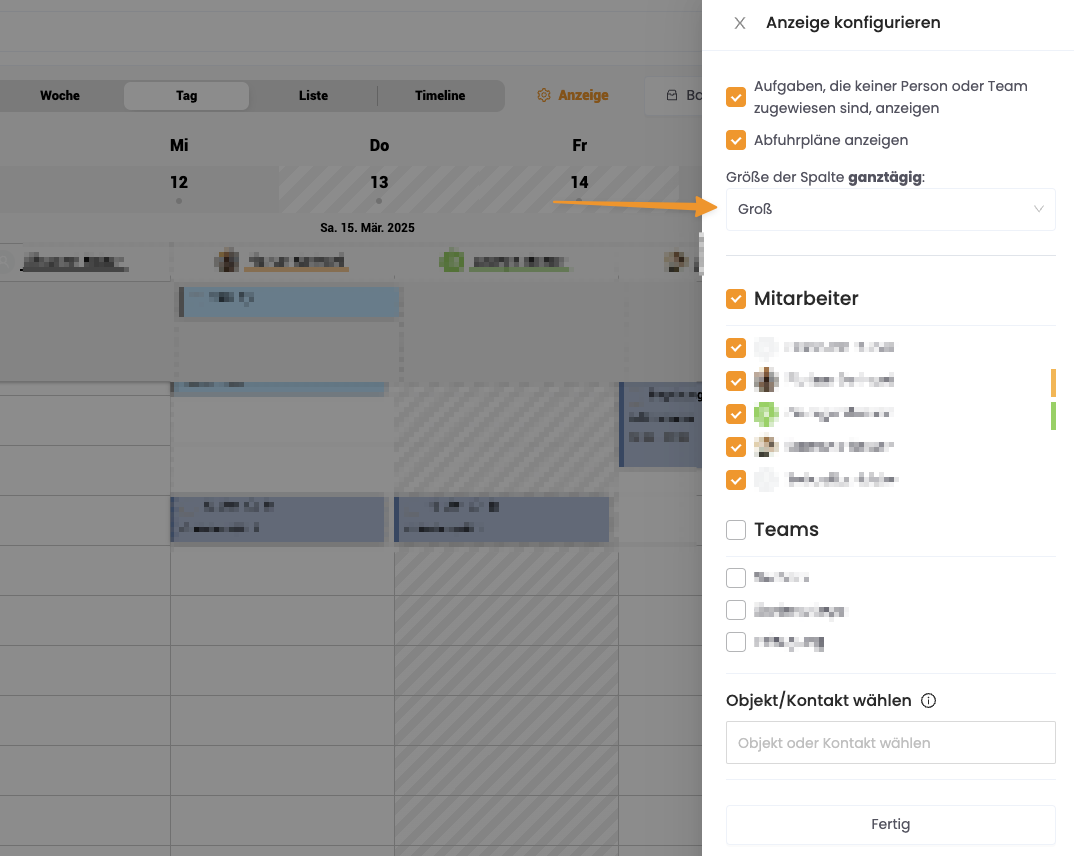Click the second employee's photo avatar
1074x856 pixels.
766,380
